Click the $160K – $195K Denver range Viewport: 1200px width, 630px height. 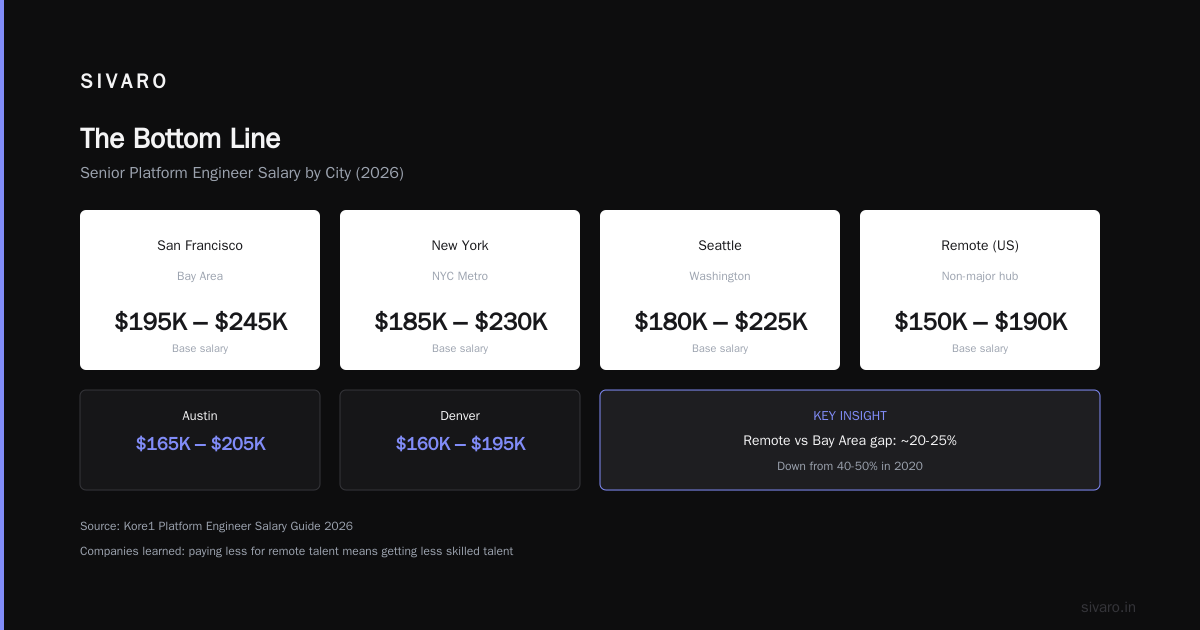click(x=460, y=444)
